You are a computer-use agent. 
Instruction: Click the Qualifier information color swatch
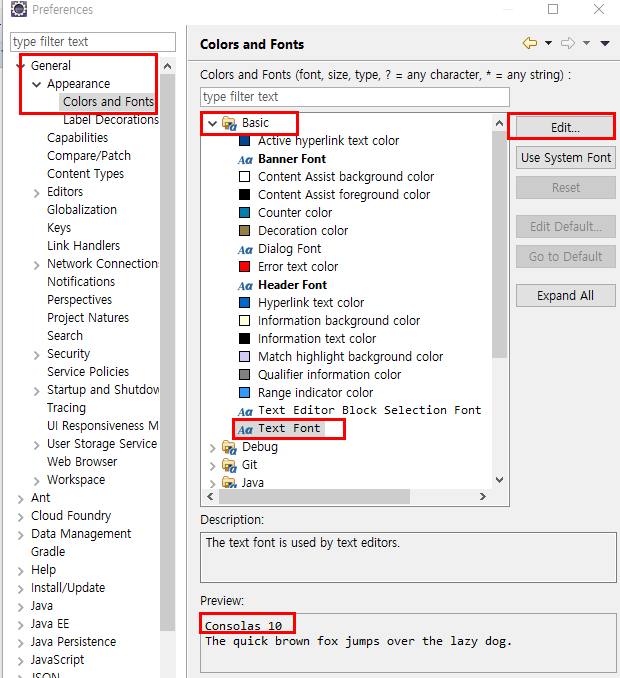(x=244, y=375)
